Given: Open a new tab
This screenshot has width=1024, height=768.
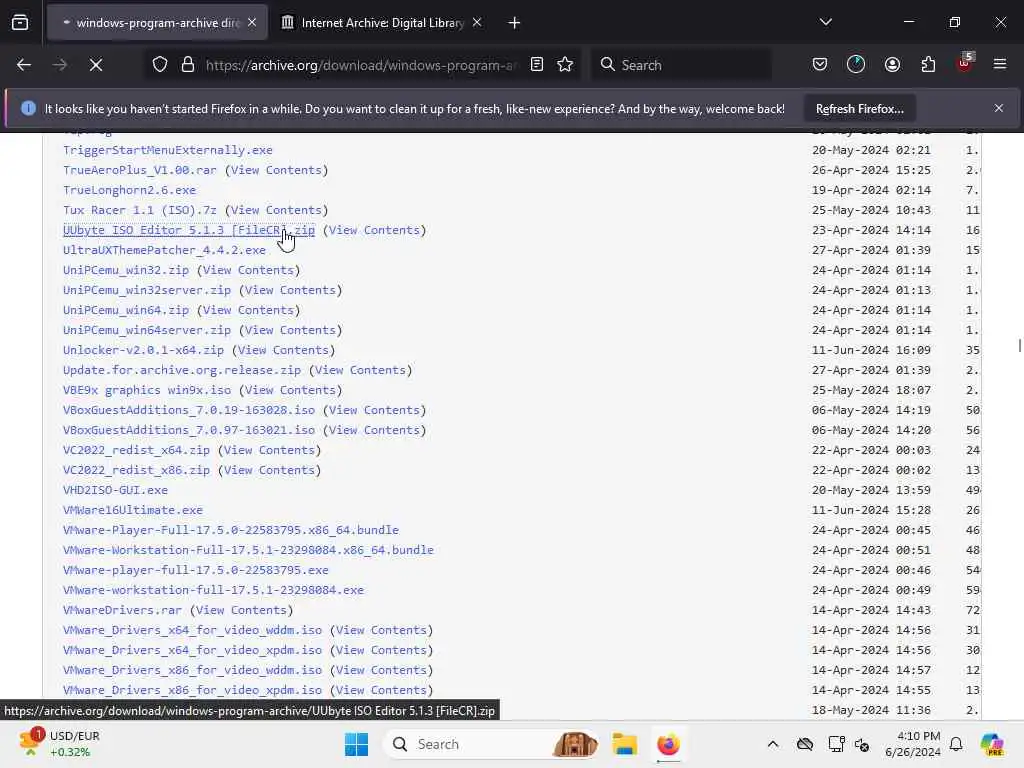Looking at the screenshot, I should tap(515, 23).
